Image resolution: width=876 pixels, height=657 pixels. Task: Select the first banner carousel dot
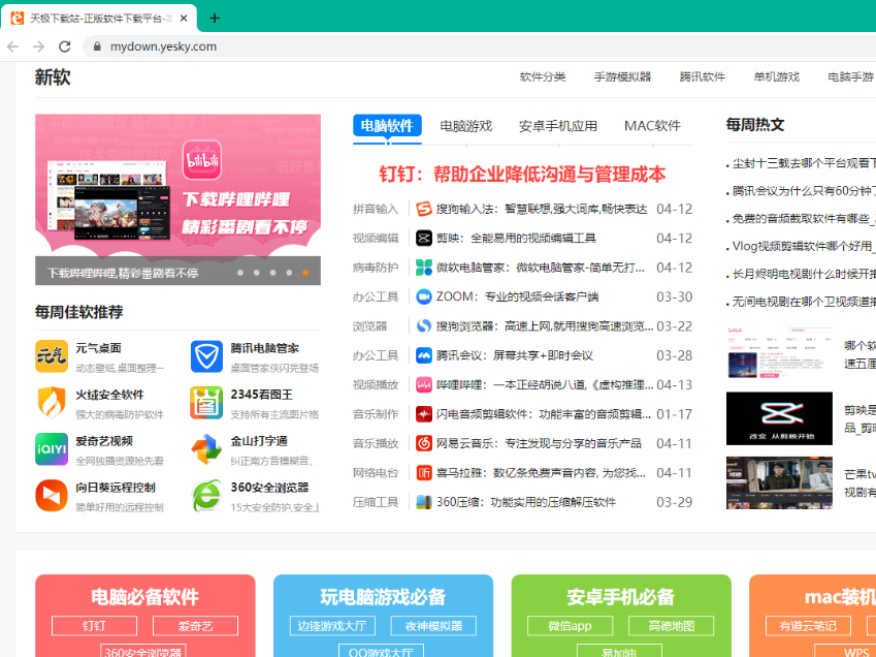coord(240,273)
